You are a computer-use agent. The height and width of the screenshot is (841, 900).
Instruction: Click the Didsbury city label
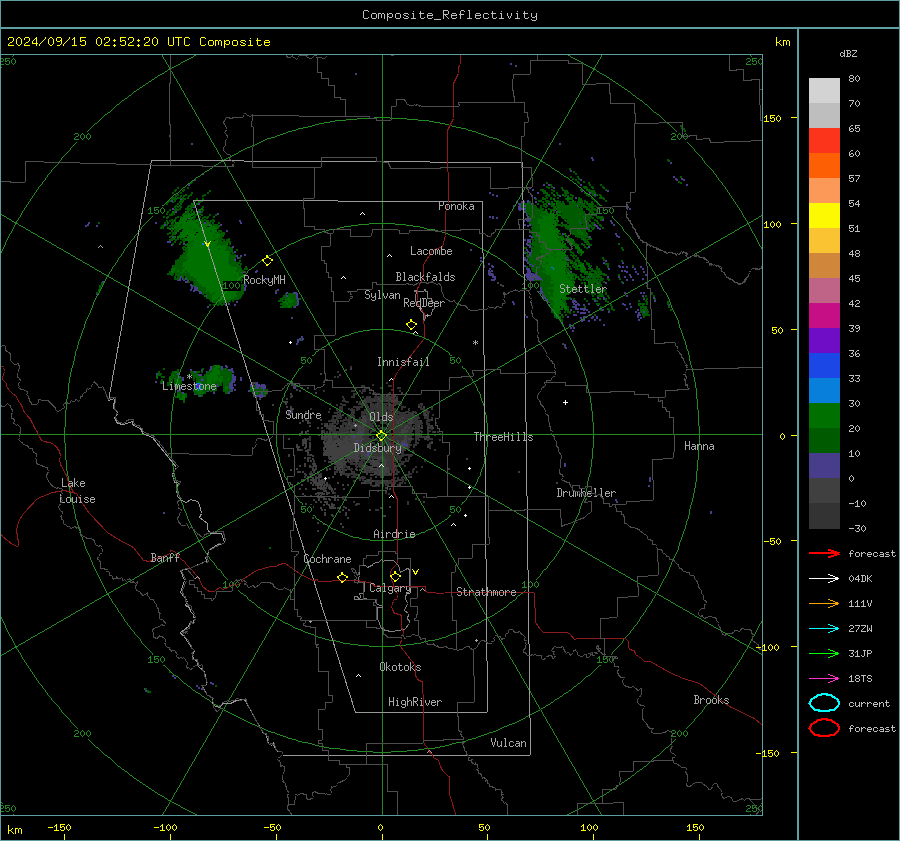378,448
